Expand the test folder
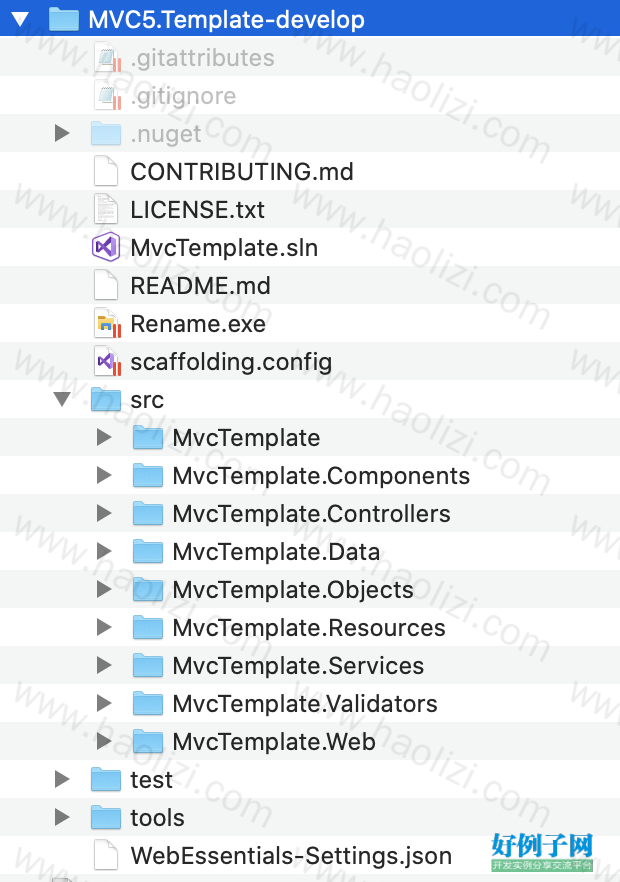 [x=62, y=780]
